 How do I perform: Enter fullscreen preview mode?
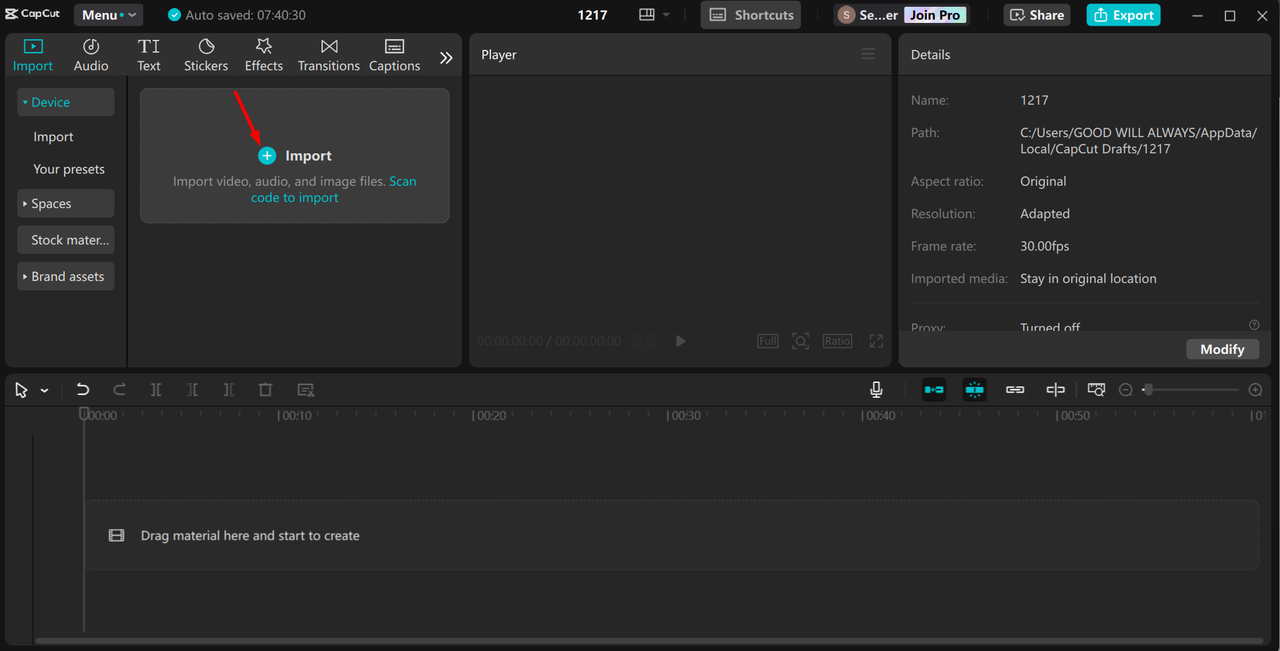pyautogui.click(x=876, y=341)
